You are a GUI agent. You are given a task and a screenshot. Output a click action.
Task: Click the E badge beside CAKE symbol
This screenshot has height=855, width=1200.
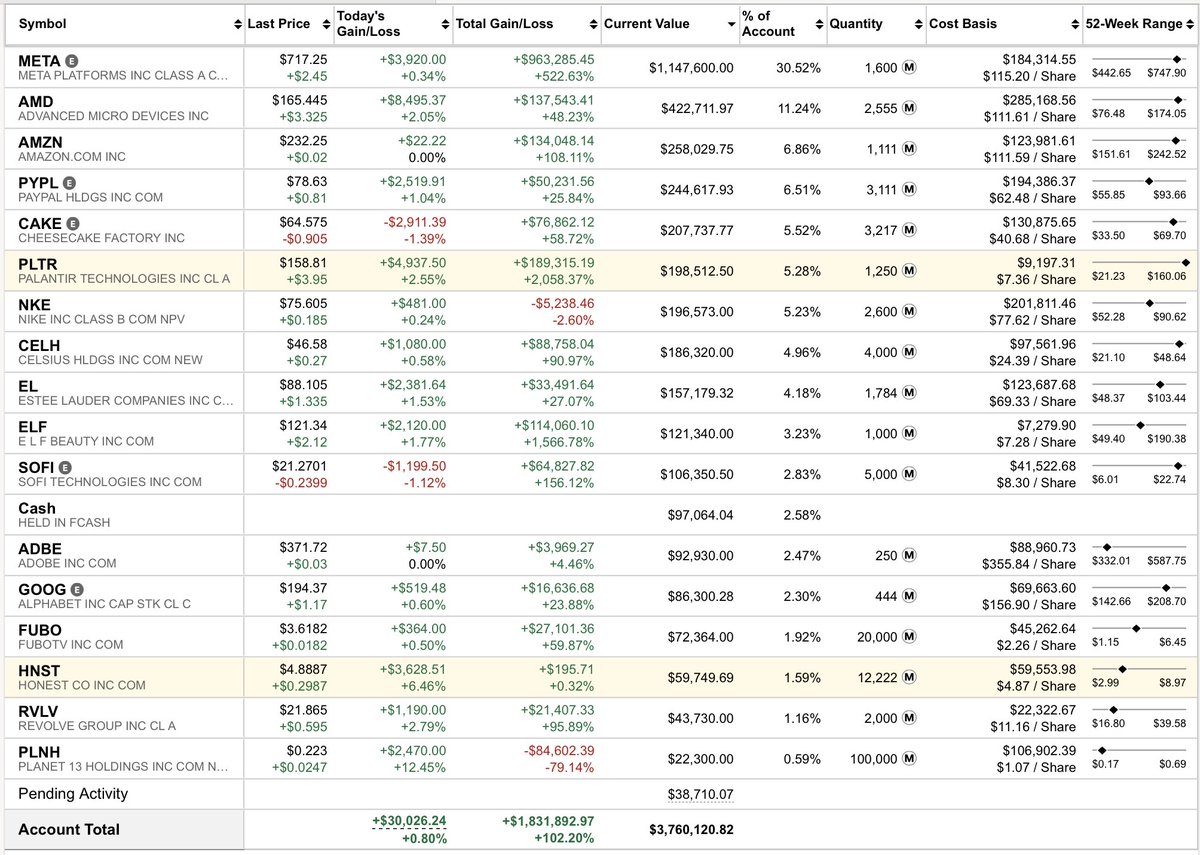pyautogui.click(x=73, y=223)
